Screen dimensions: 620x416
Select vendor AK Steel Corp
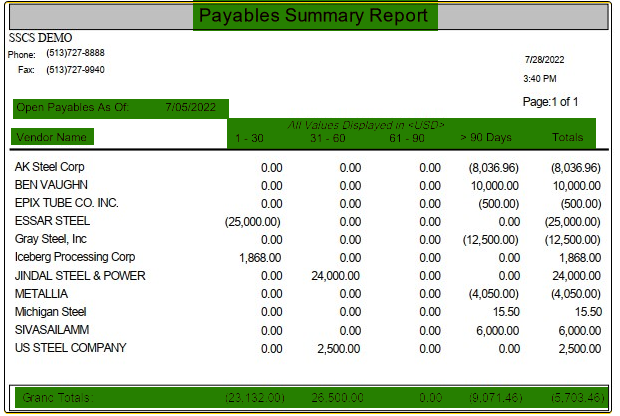(x=49, y=167)
